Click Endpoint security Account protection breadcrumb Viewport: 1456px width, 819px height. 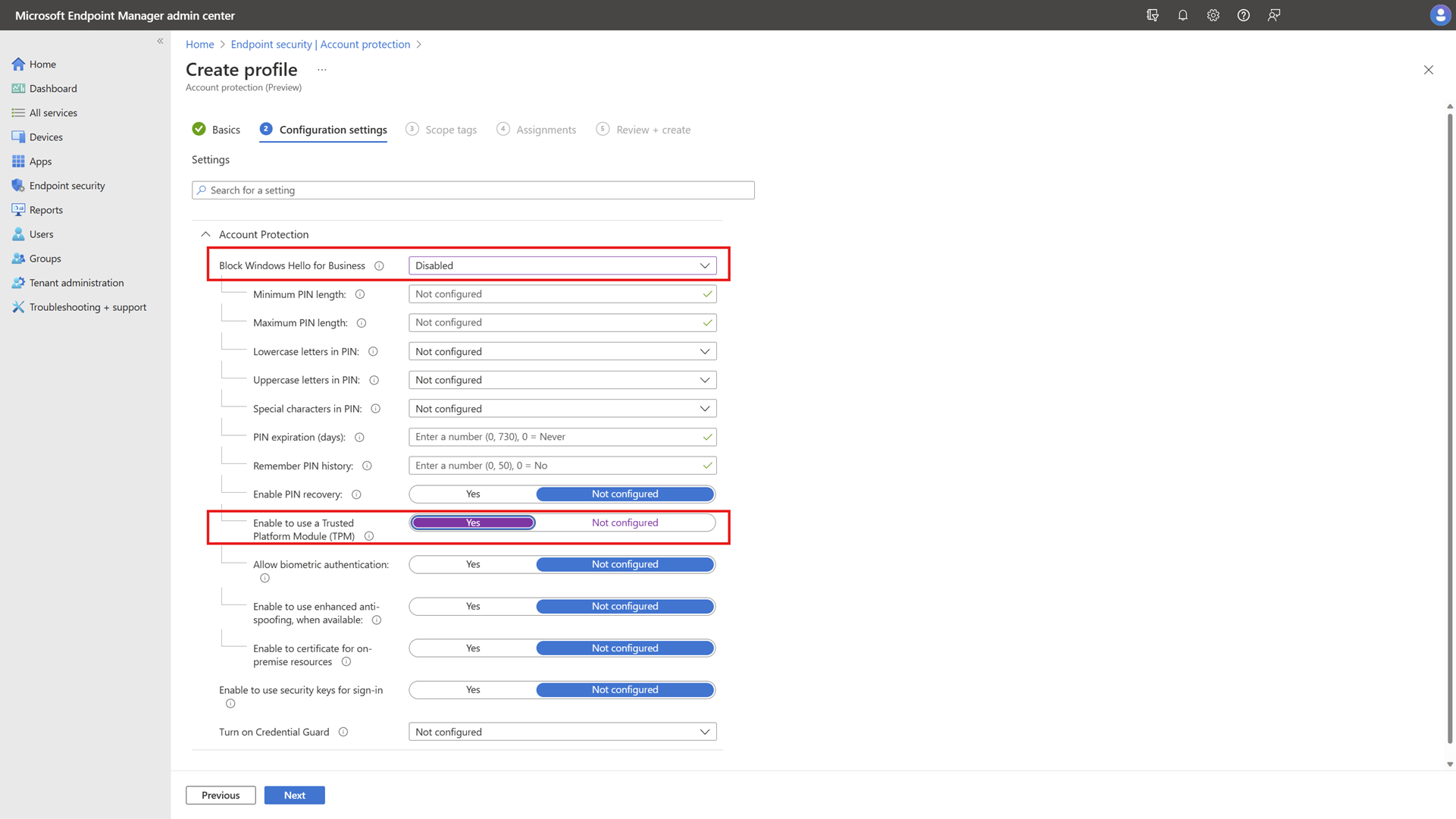coord(320,45)
